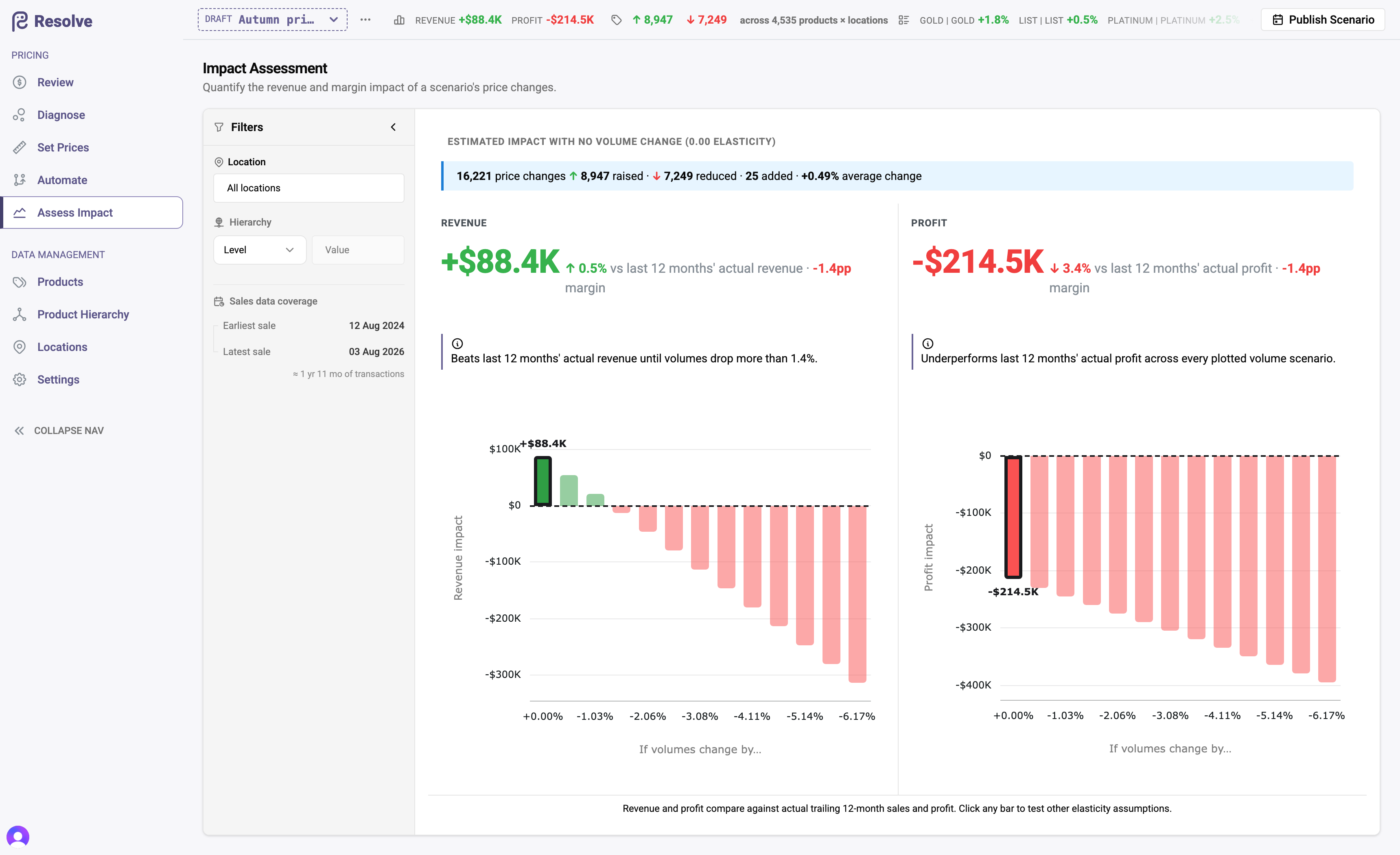Click the price tag icon in header
The image size is (1400, 855).
(x=617, y=20)
